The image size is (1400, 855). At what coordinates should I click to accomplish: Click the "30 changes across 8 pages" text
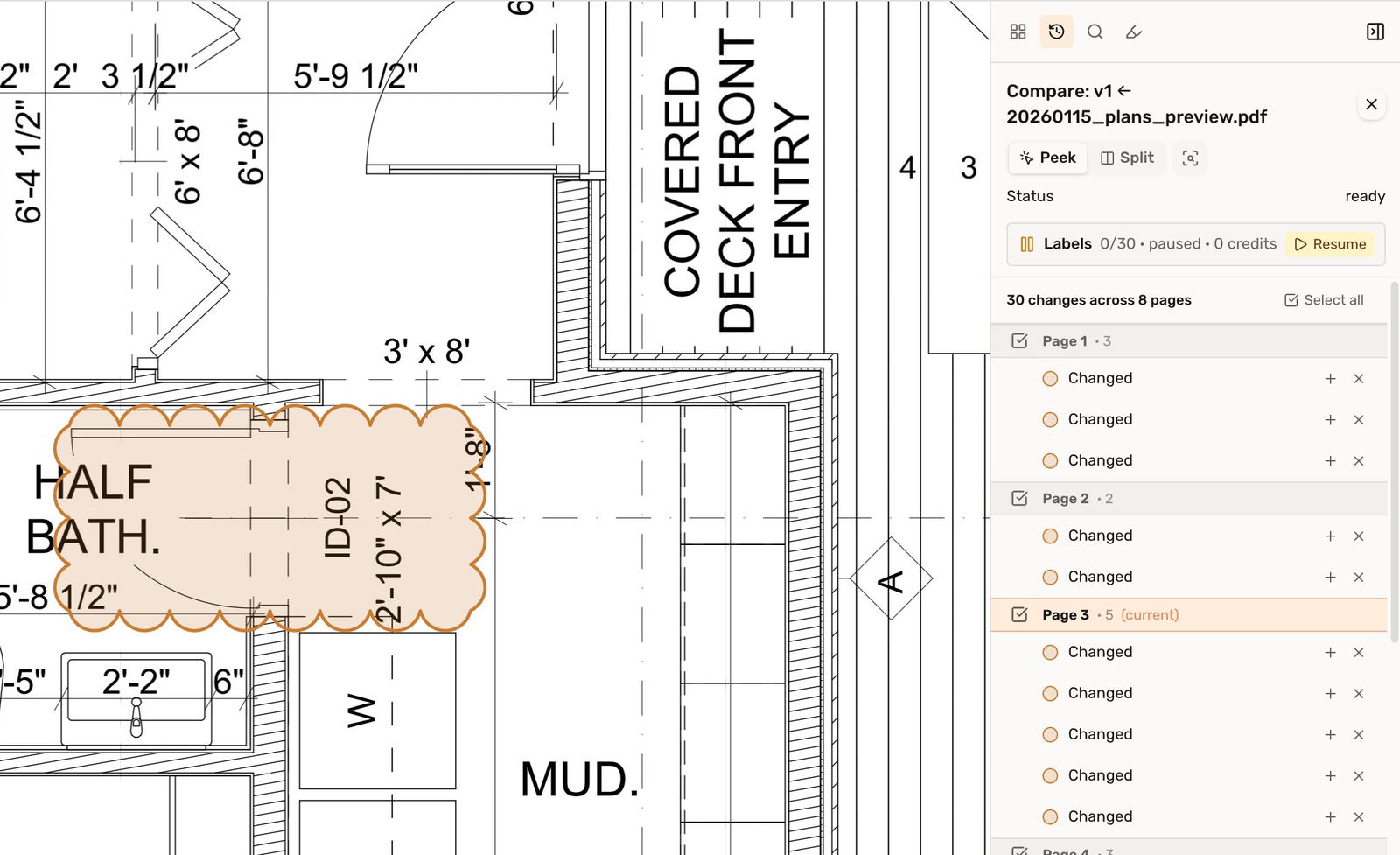[x=1099, y=300]
